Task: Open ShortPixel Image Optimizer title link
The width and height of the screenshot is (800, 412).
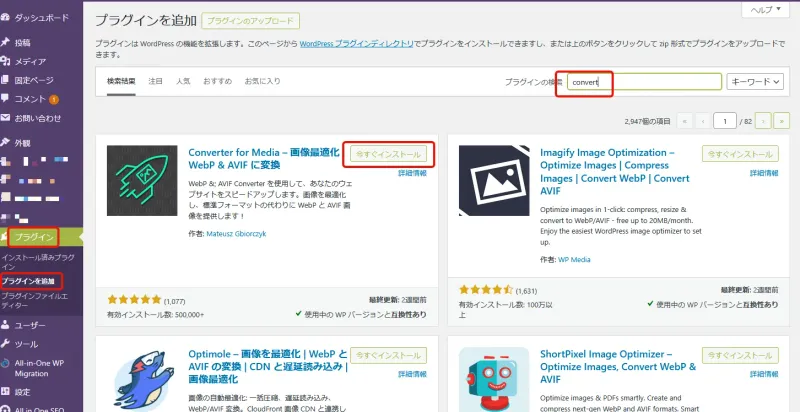Action: (618, 367)
